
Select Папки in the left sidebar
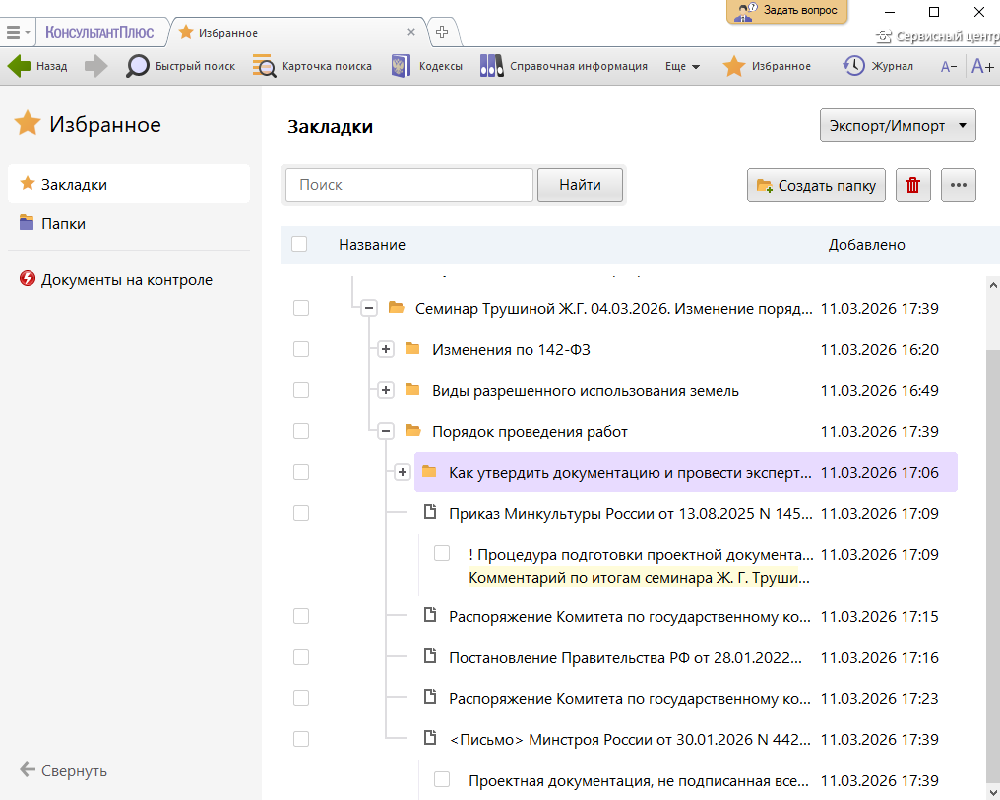coord(63,224)
